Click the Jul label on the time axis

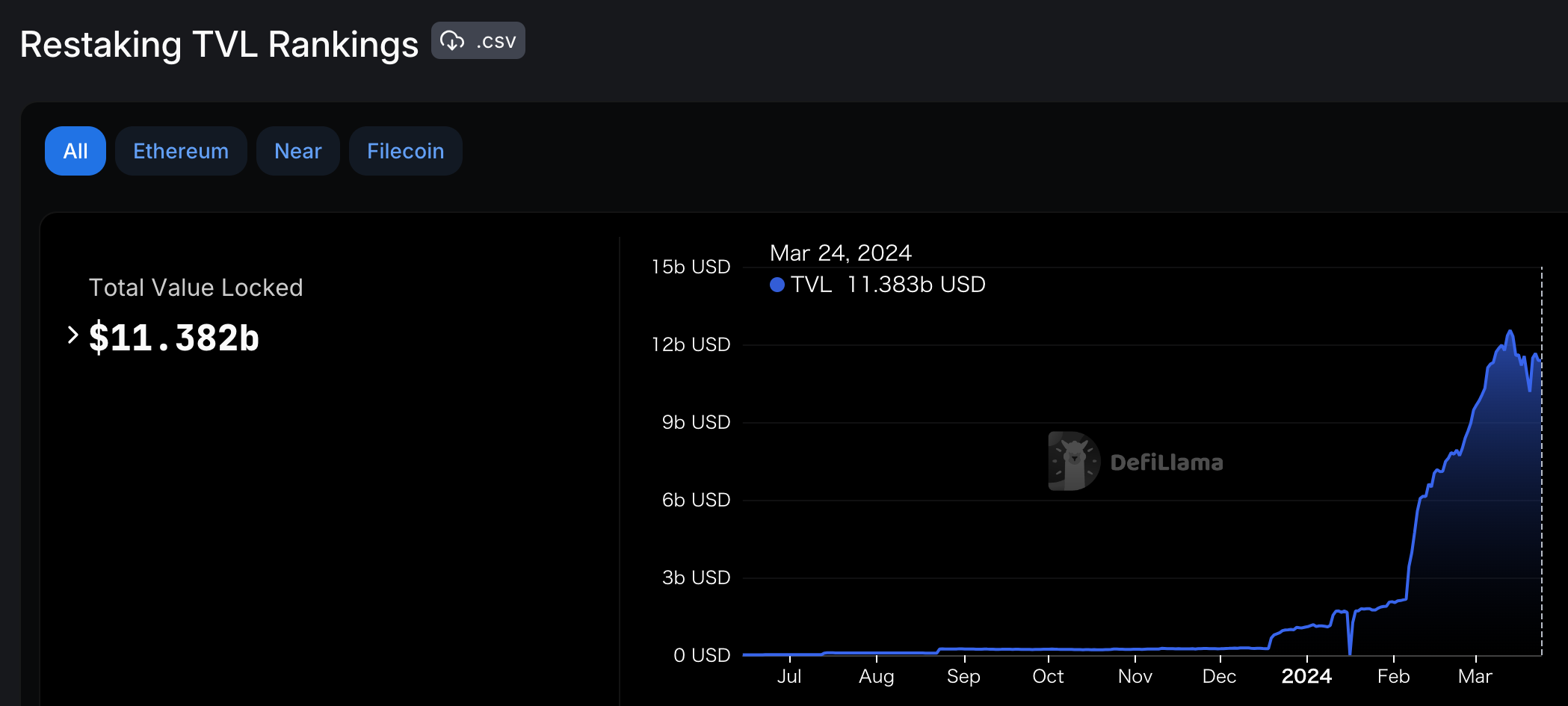(789, 676)
